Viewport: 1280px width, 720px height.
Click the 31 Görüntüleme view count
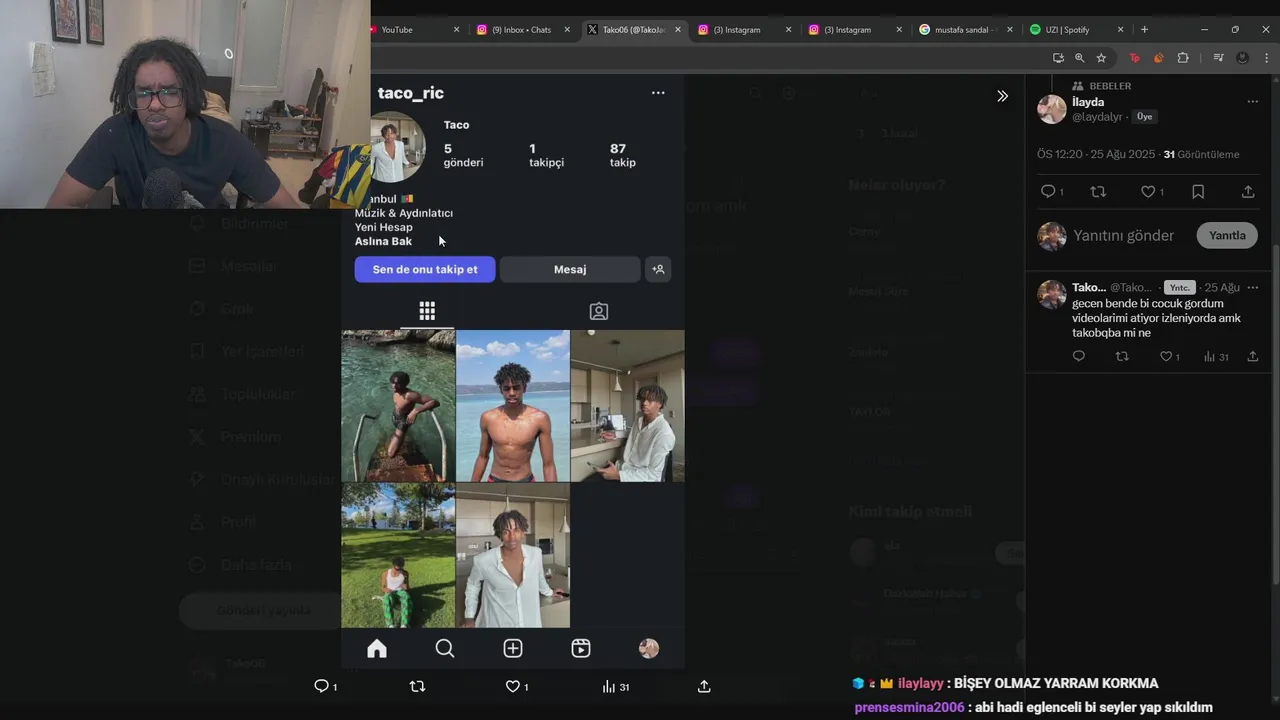pyautogui.click(x=1201, y=154)
